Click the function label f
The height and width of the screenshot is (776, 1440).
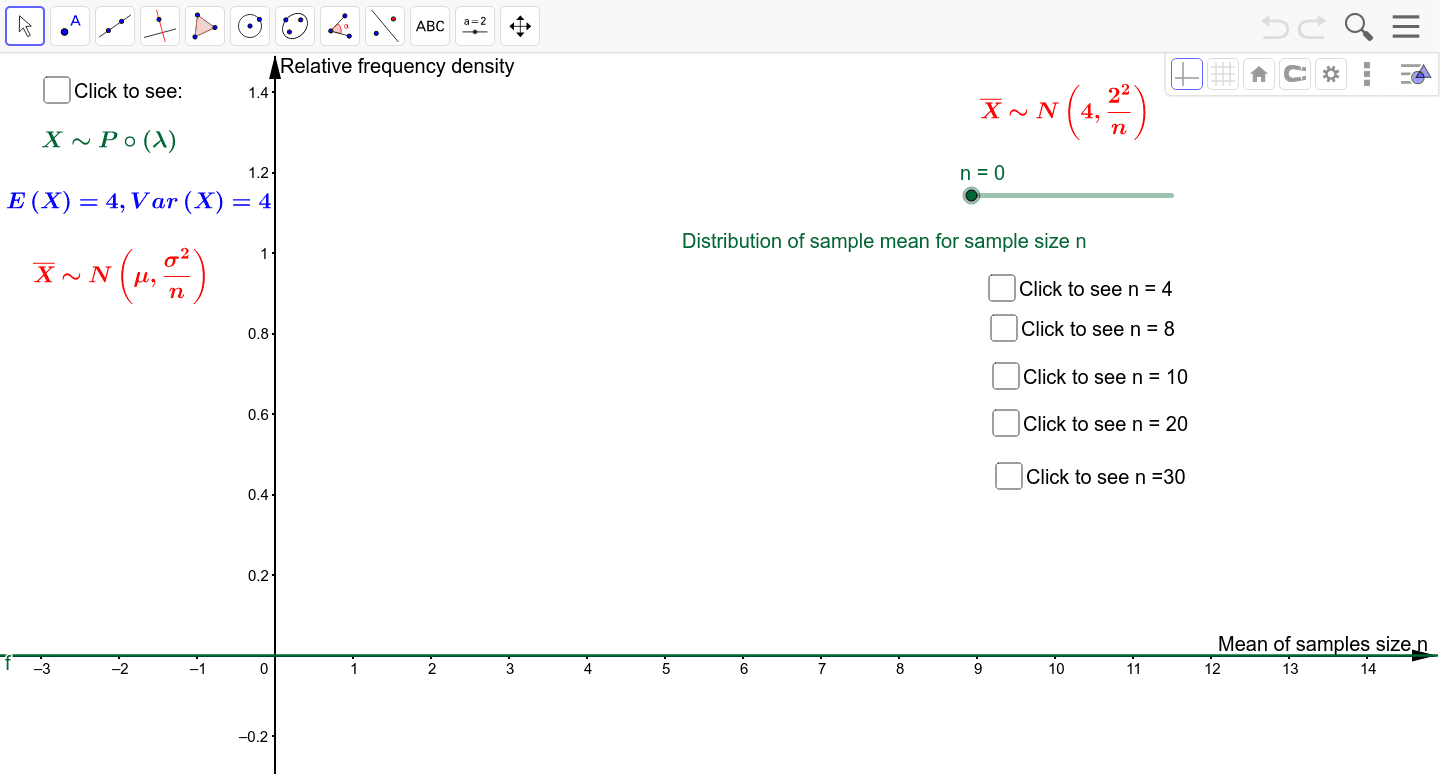8,663
